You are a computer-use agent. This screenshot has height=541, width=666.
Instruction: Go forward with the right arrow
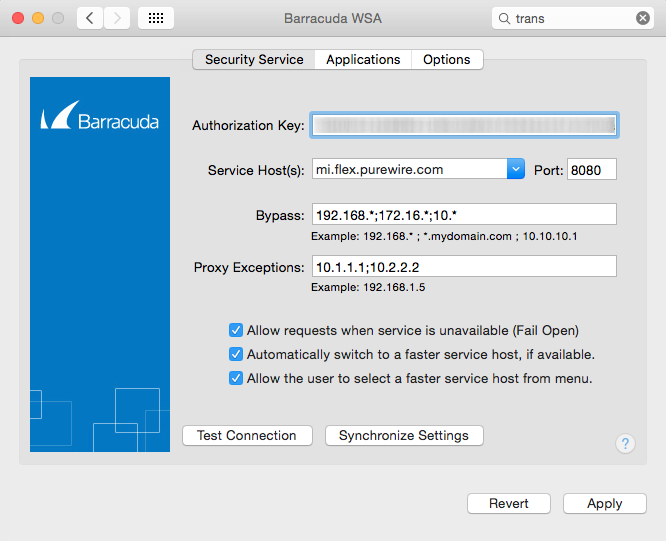[117, 18]
